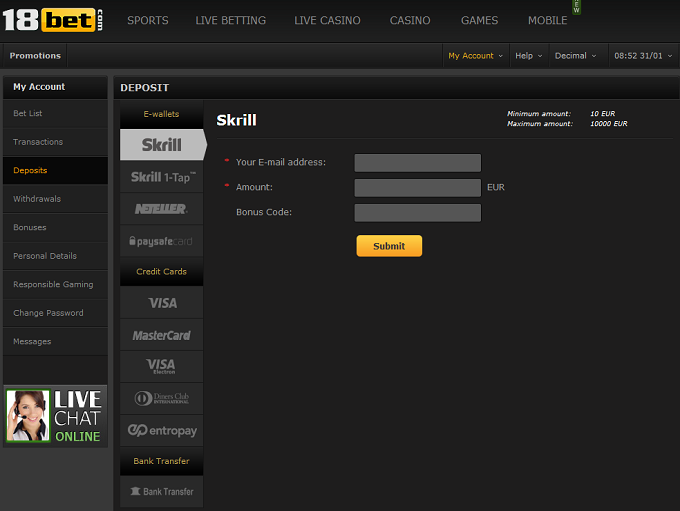
Task: Open Messages in the sidebar
Action: [56, 341]
